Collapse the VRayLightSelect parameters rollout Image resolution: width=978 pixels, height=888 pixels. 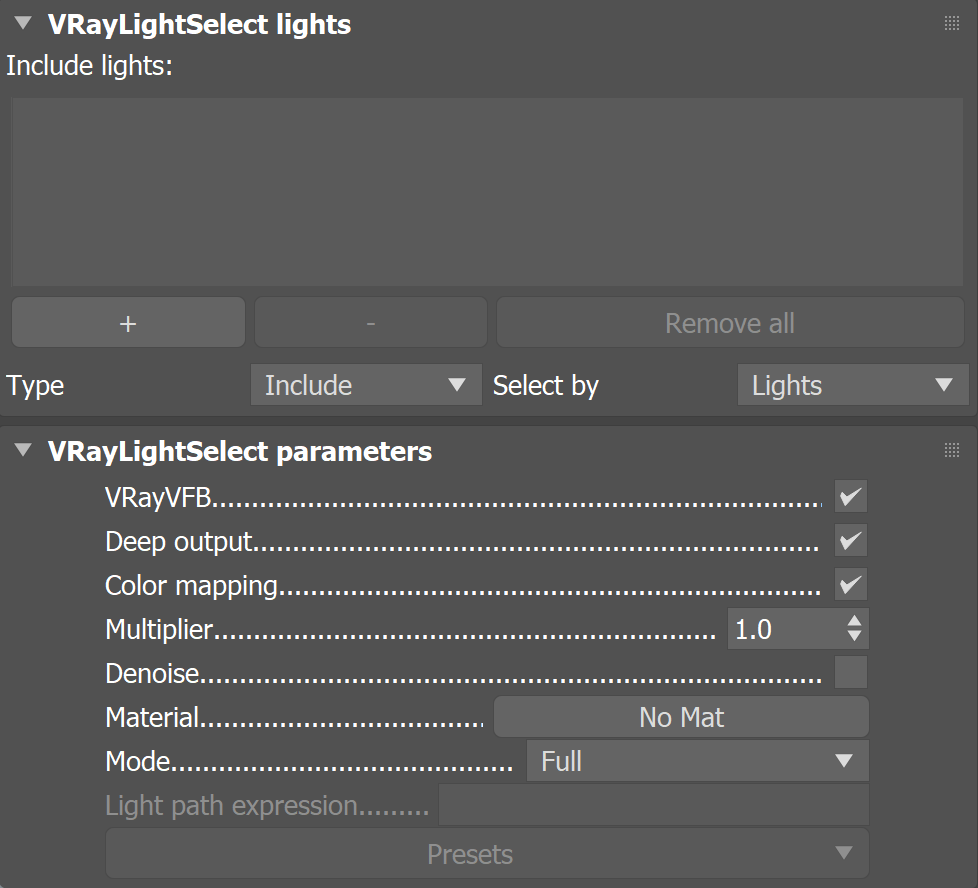point(21,450)
